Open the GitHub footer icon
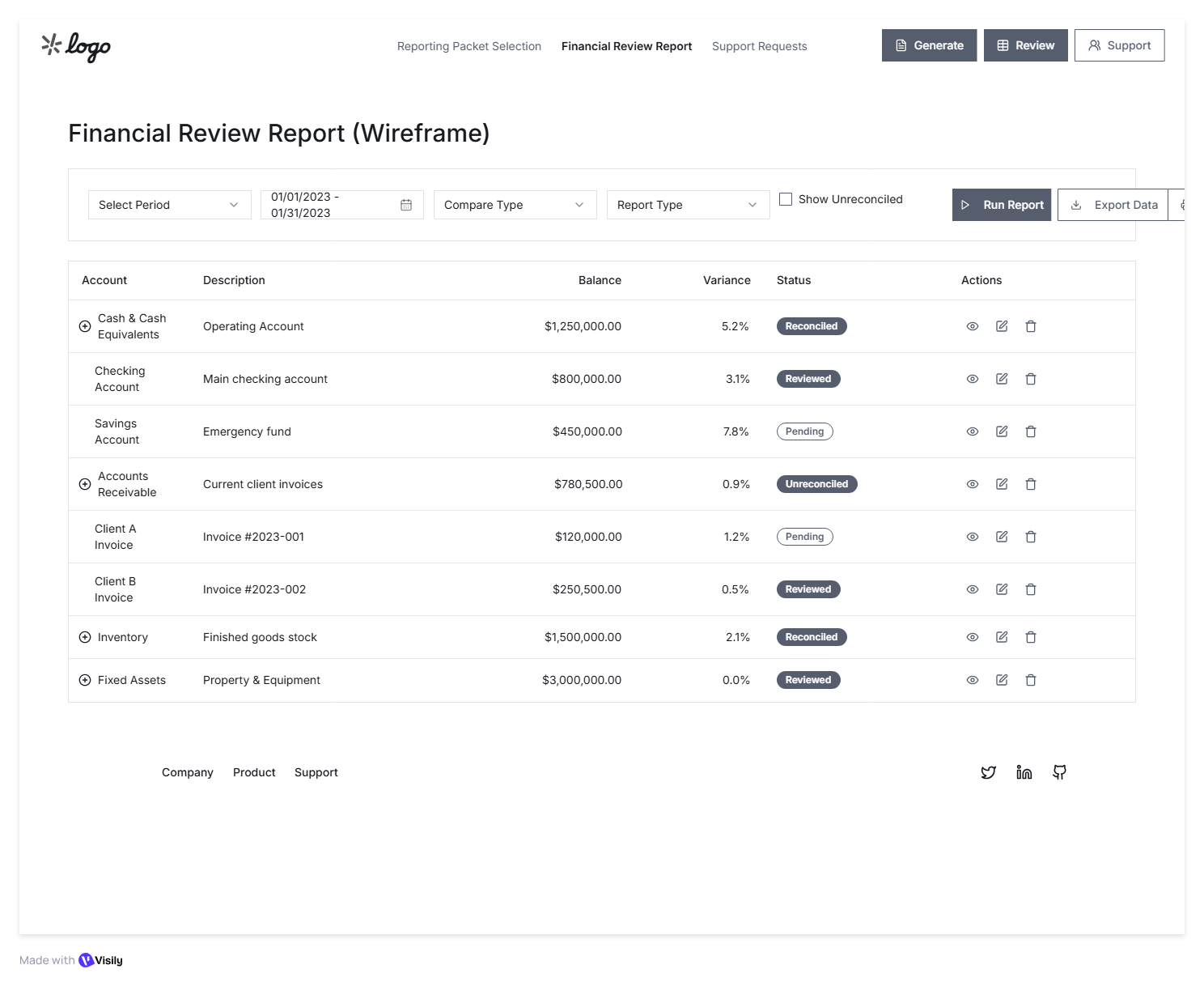 [x=1059, y=772]
